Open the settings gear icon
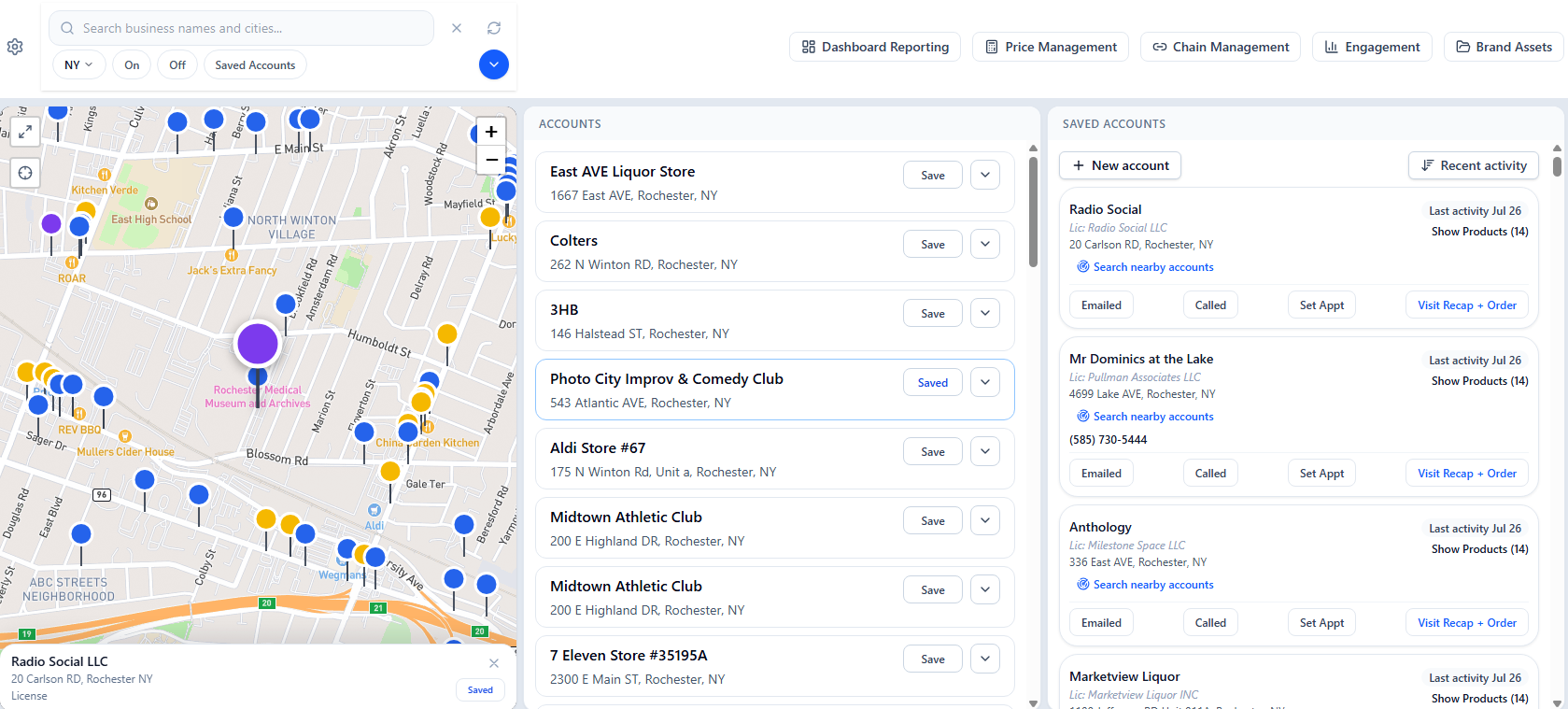1568x709 pixels. pyautogui.click(x=15, y=47)
